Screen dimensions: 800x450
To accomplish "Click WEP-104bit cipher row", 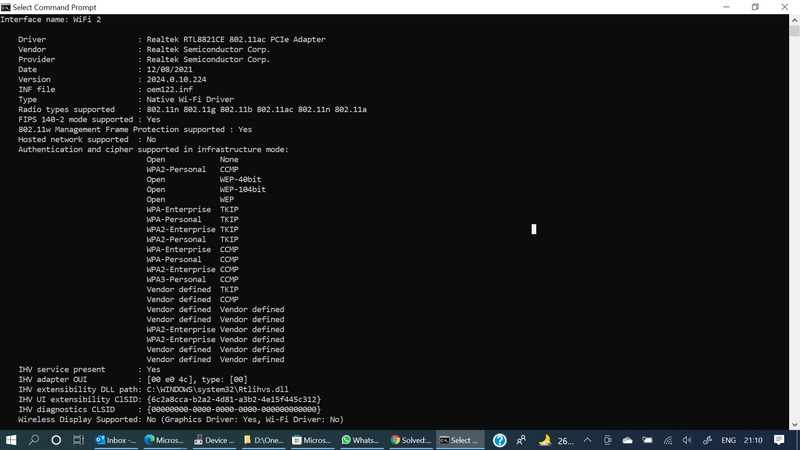I will pos(206,189).
